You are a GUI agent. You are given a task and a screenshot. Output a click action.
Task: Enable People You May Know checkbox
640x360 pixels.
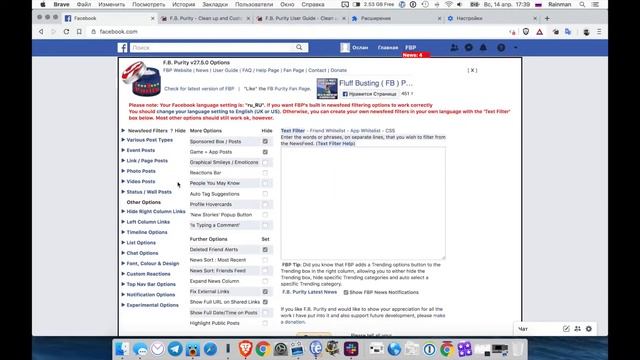click(x=265, y=183)
